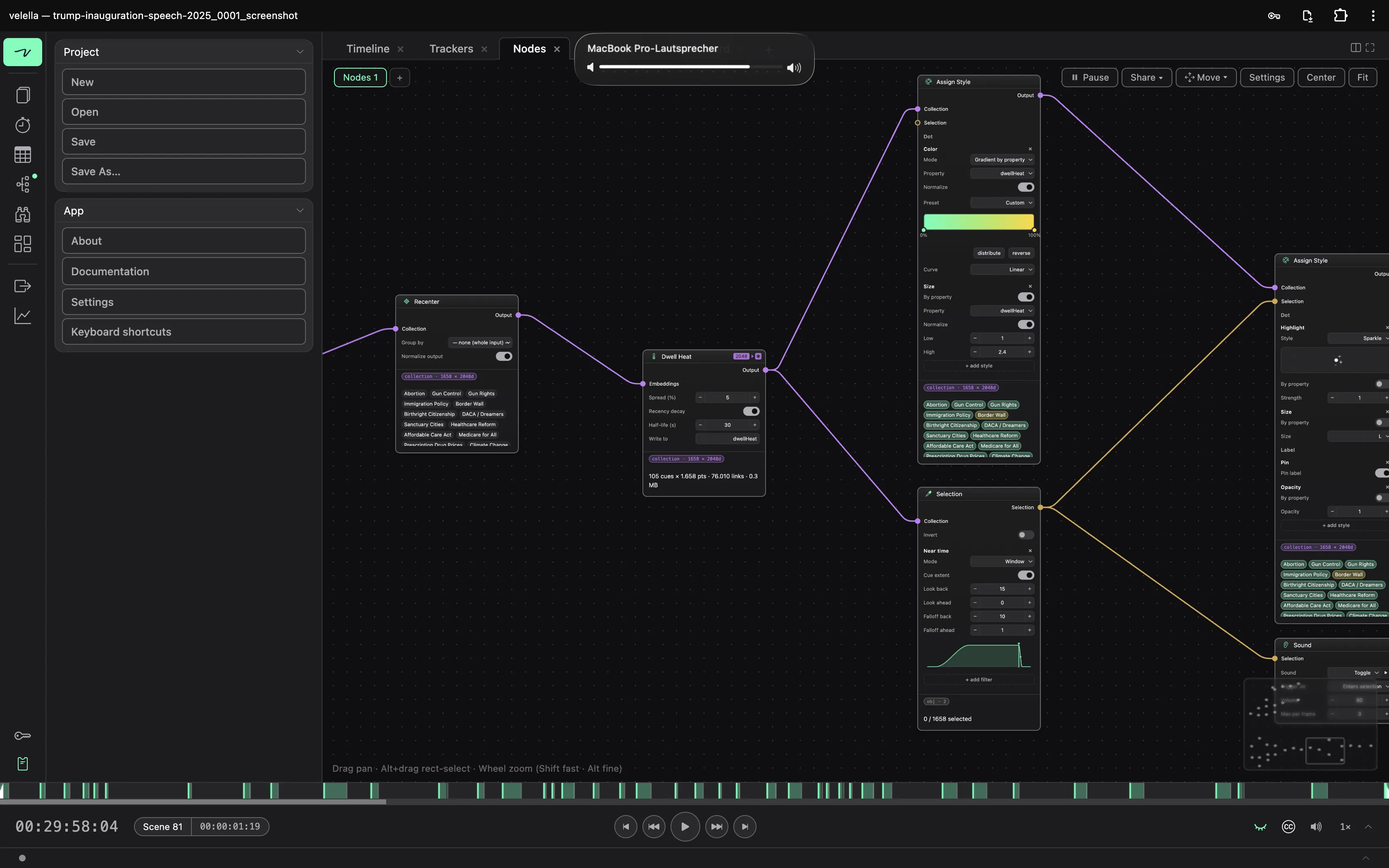The height and width of the screenshot is (868, 1389).
Task: Click the split panel layout icon
Action: point(1356,48)
